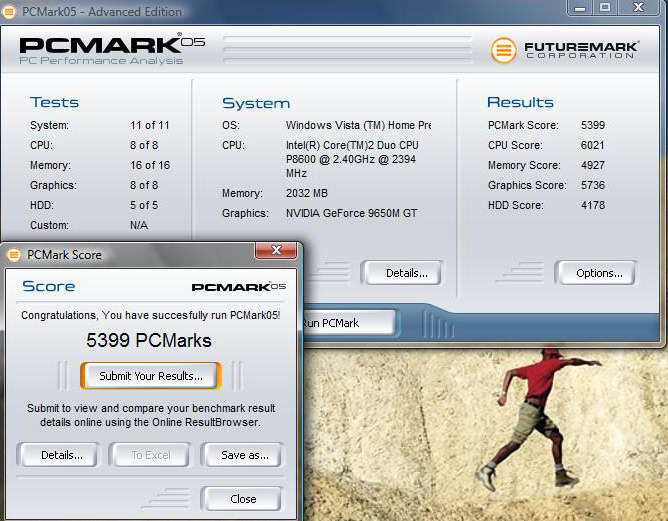Maximize the PCMark05 main window
This screenshot has width=668, height=521.
click(605, 8)
